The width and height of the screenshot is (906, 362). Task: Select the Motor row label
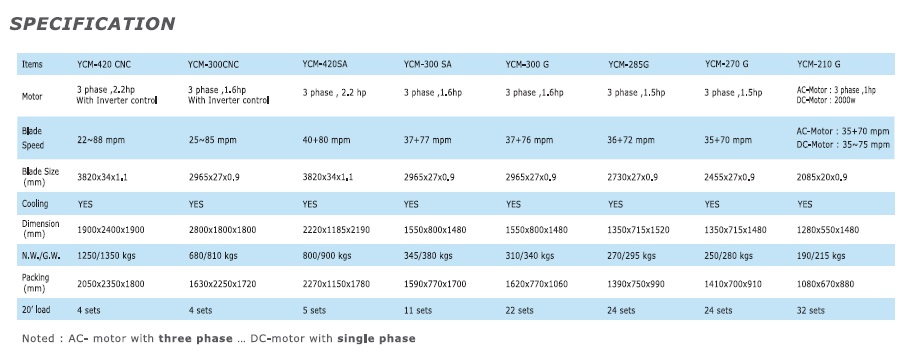tap(32, 96)
